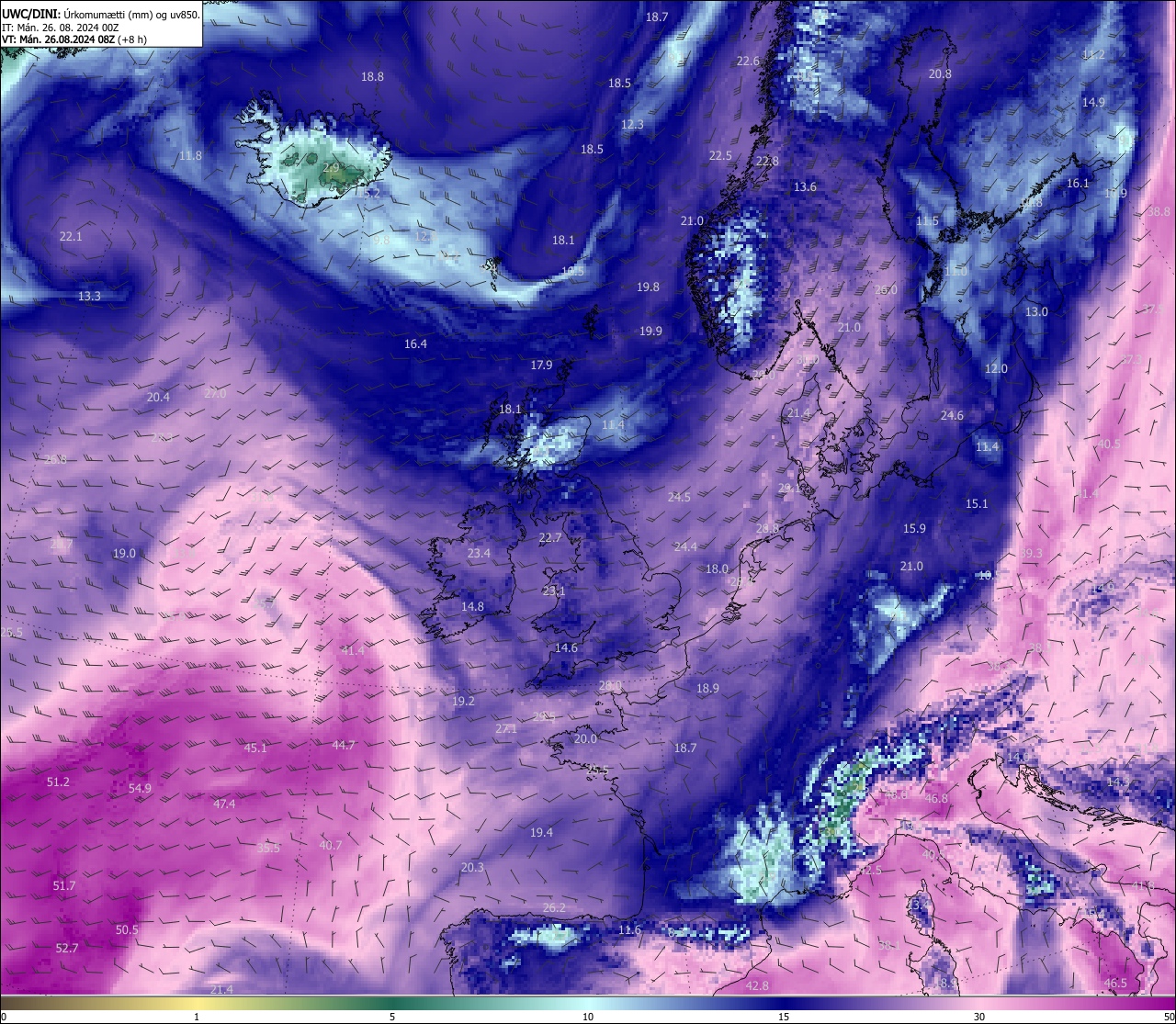Viewport: 1176px width, 1024px height.
Task: Click the 12.3 reading
Action: point(632,125)
